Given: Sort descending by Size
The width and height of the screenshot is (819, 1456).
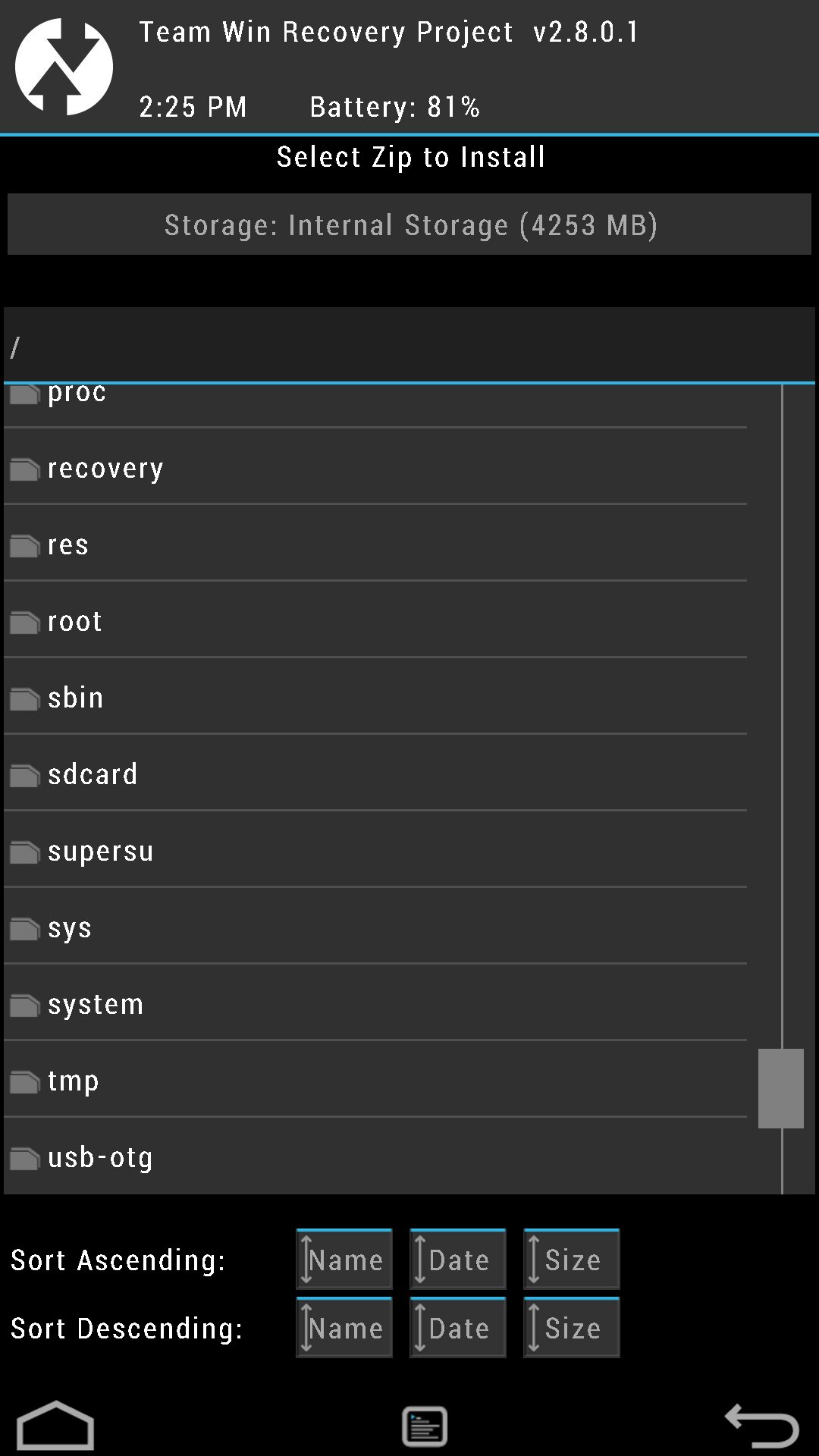Looking at the screenshot, I should (x=572, y=1327).
